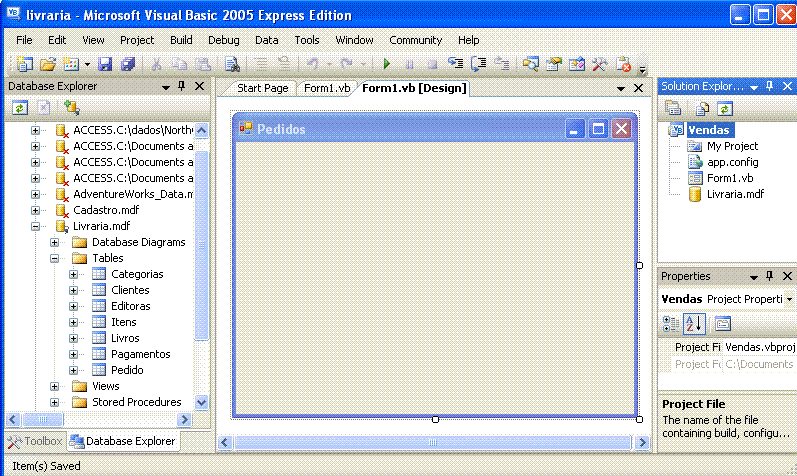Expand the Clientes table

(73, 290)
